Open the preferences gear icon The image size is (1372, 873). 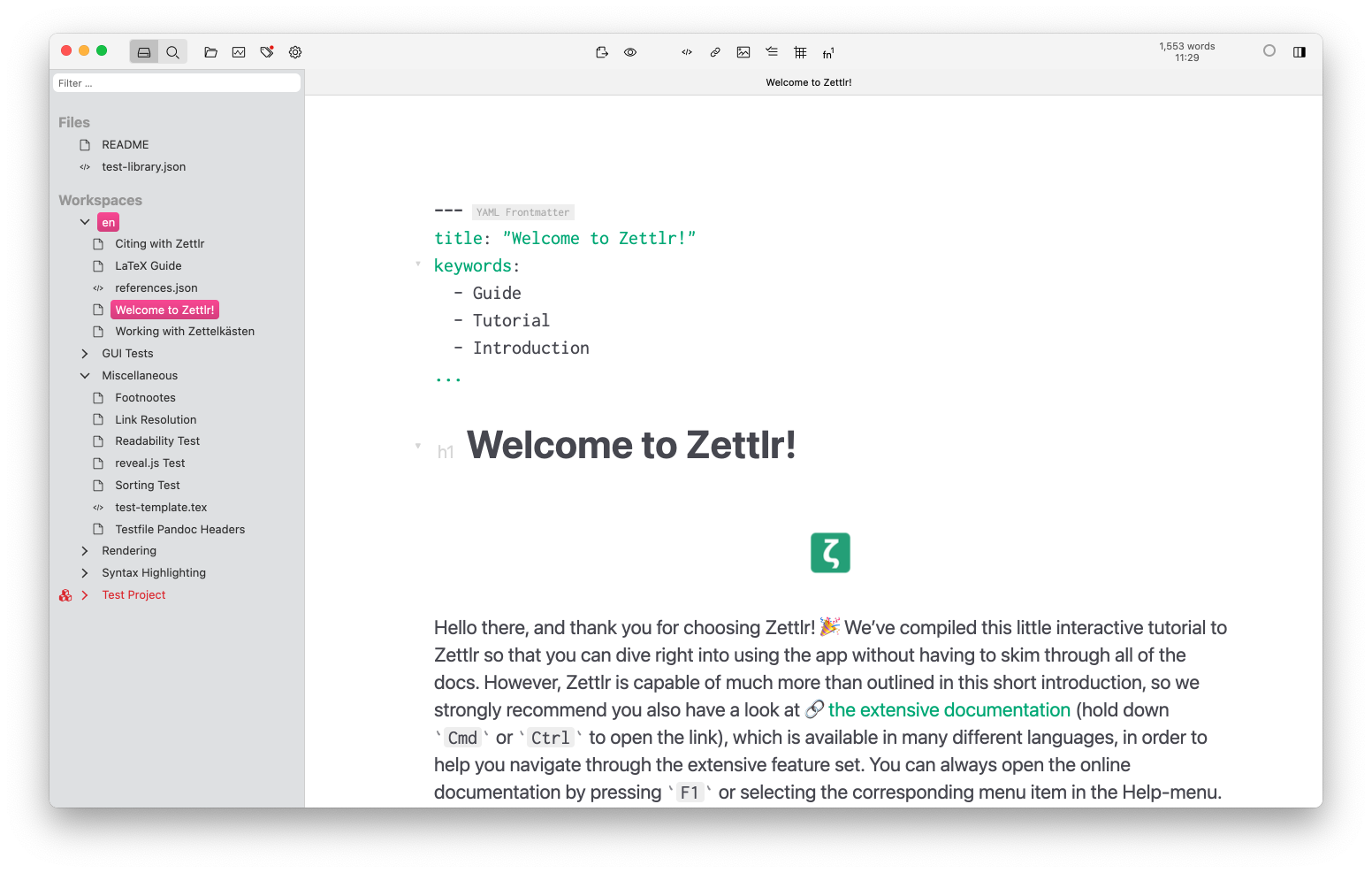point(295,52)
